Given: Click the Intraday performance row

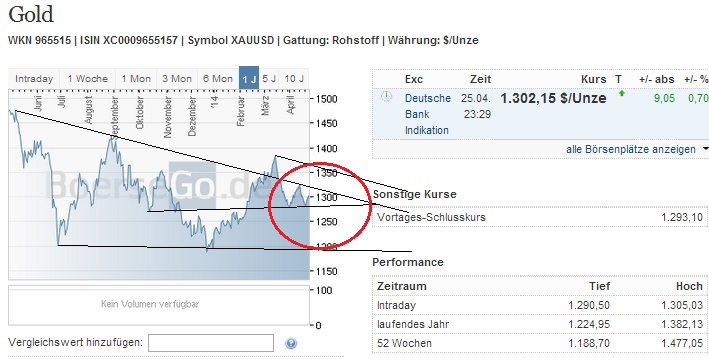Looking at the screenshot, I should pos(540,305).
